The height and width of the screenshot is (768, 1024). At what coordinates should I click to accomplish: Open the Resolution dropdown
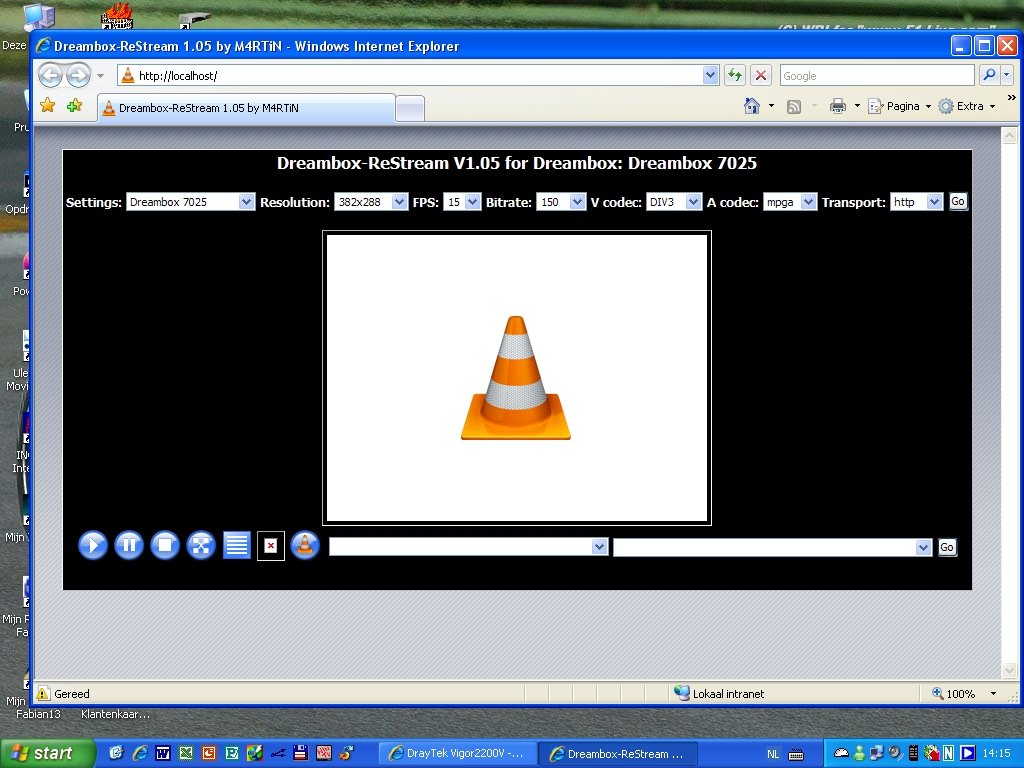pyautogui.click(x=370, y=202)
